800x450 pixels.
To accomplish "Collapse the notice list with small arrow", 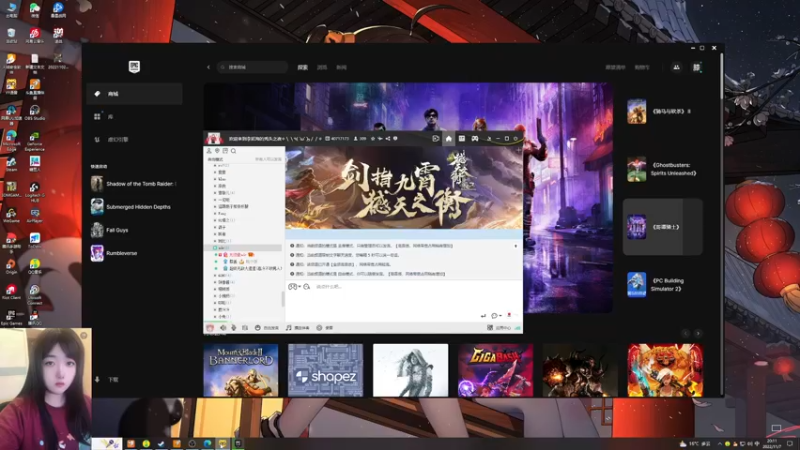I will tap(515, 246).
